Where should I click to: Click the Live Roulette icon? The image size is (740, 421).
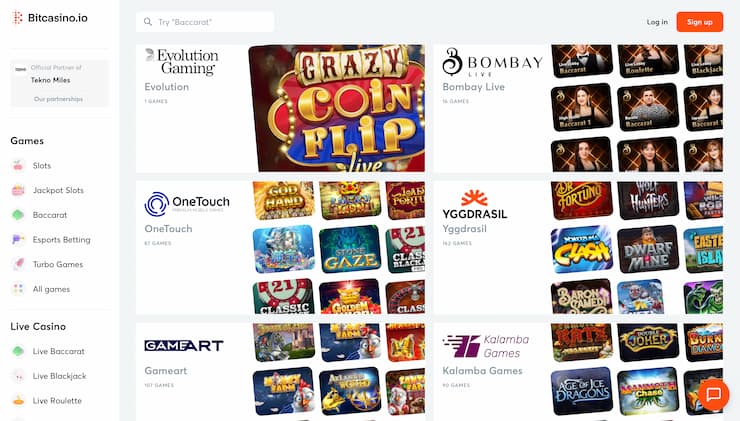[18, 401]
